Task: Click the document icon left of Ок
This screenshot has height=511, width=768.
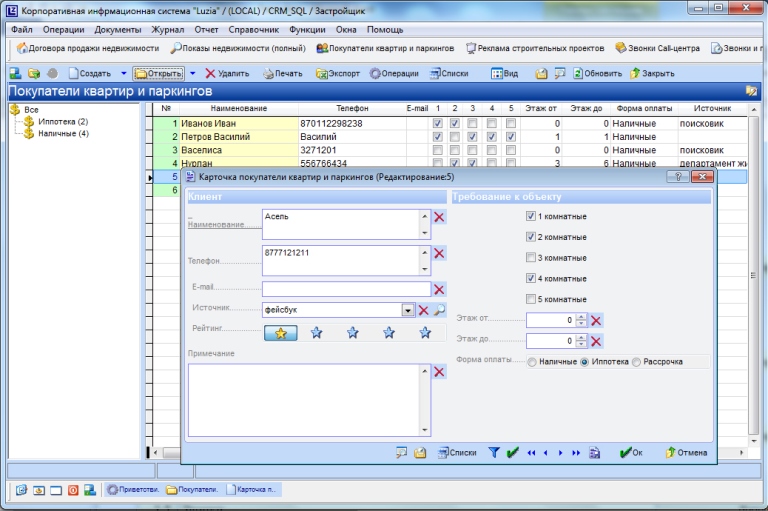Action: tap(595, 453)
